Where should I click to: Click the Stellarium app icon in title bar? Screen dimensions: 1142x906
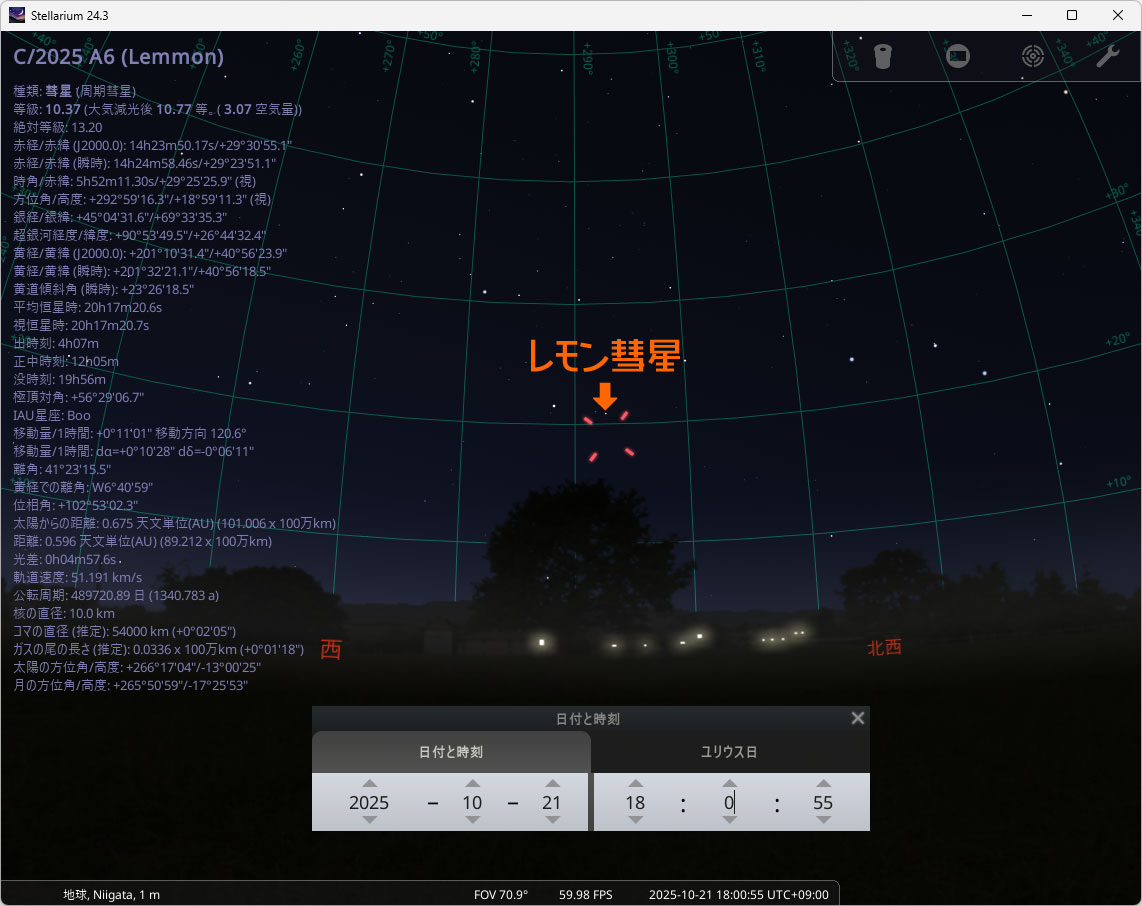pyautogui.click(x=17, y=15)
